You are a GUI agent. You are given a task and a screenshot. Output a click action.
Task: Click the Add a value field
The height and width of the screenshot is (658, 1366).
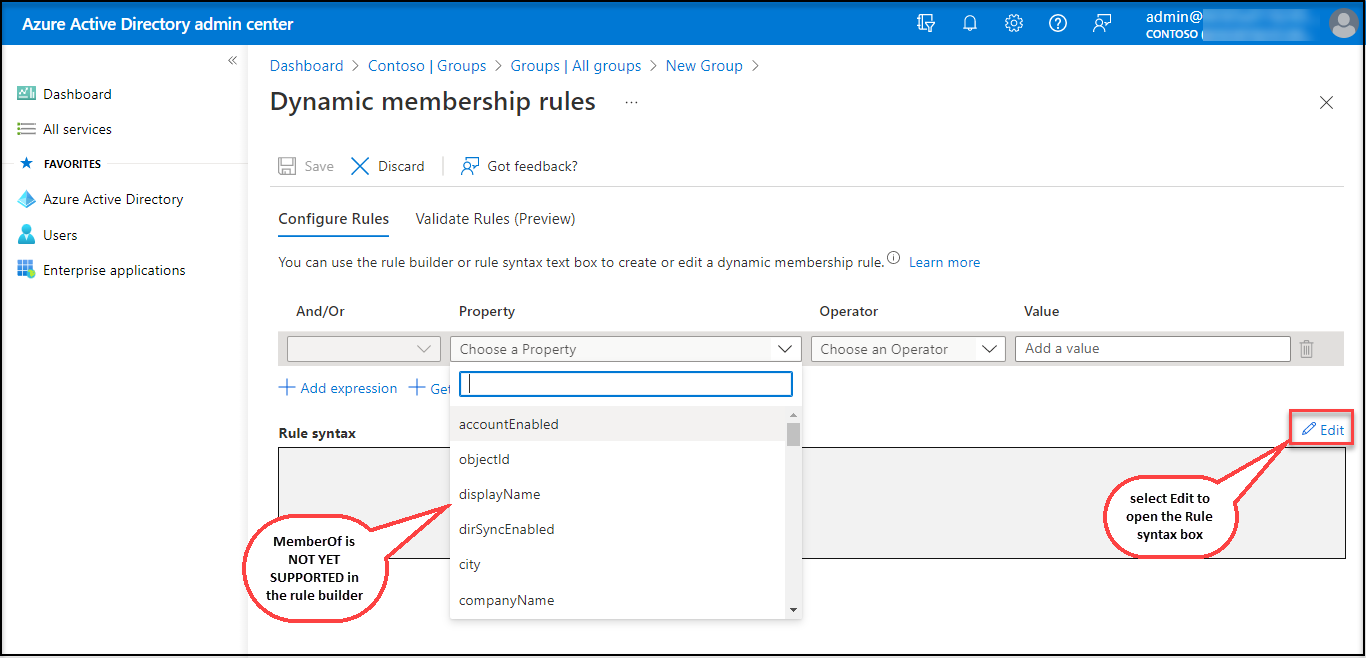[x=1152, y=349]
